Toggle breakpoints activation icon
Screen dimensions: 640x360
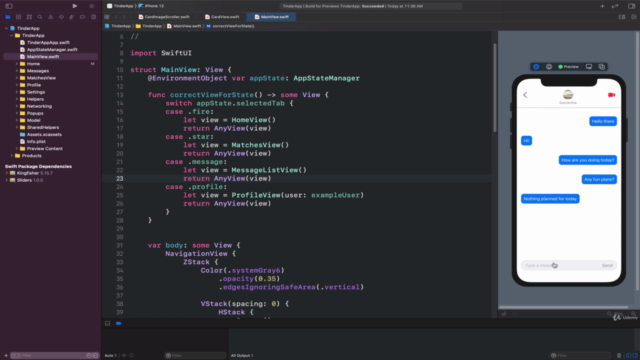tap(119, 323)
